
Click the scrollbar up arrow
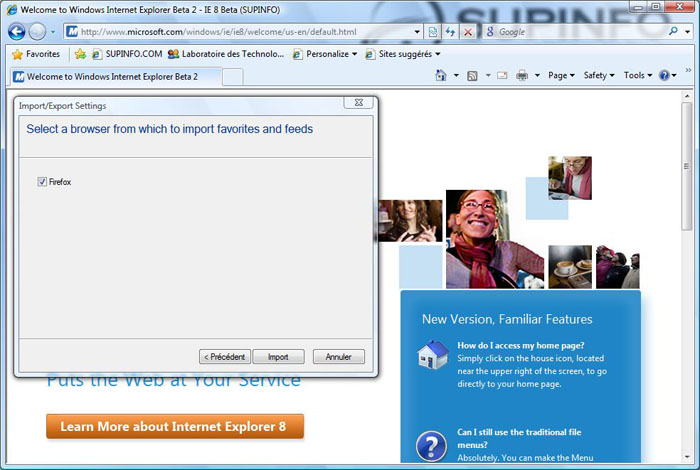pyautogui.click(x=686, y=96)
